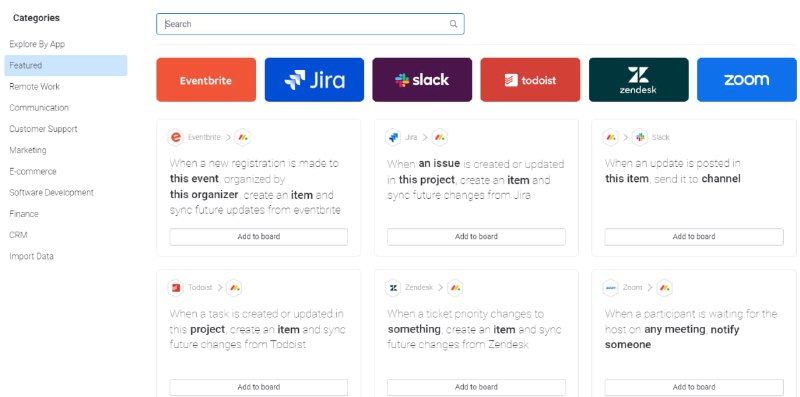Add the Zoom participant recipe to board
The height and width of the screenshot is (397, 800).
[x=694, y=387]
